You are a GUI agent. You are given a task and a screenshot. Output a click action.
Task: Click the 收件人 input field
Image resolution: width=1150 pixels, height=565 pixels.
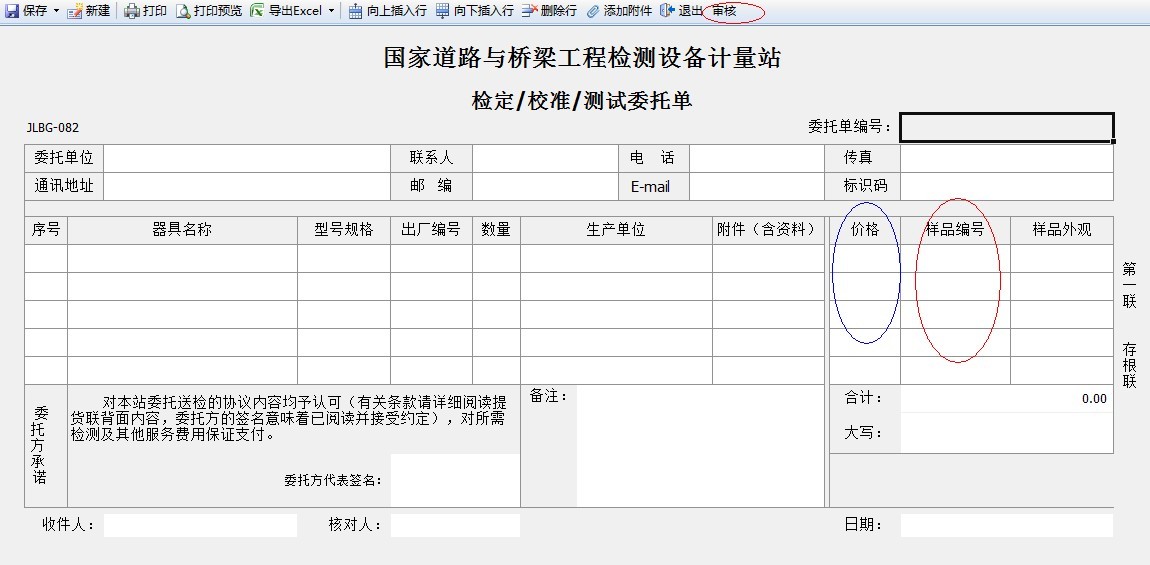click(200, 525)
